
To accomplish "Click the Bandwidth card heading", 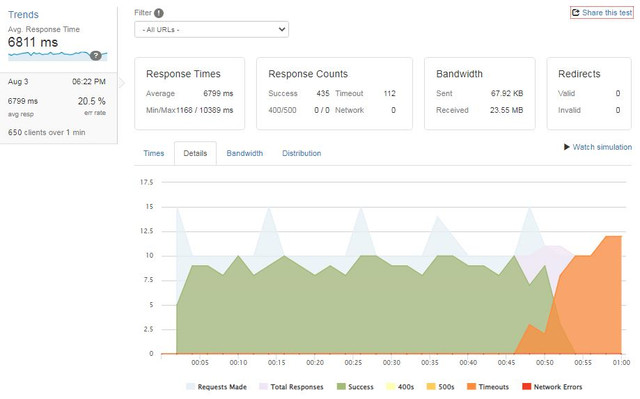I will click(459, 74).
